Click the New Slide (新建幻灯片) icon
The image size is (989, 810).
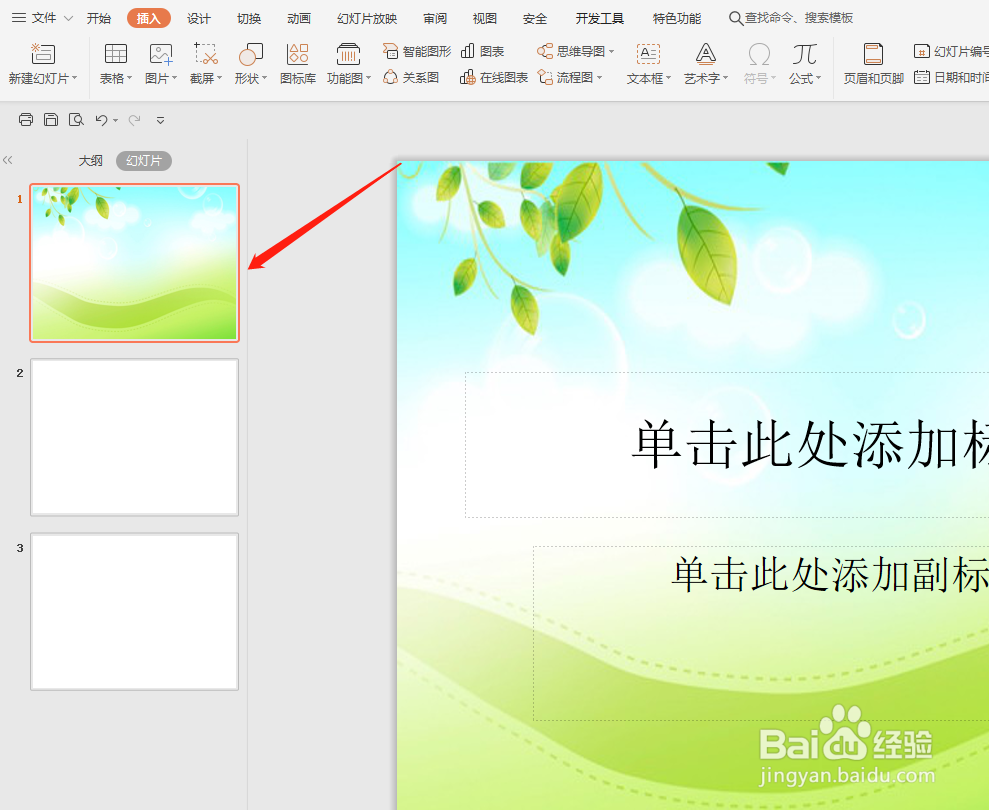(43, 54)
